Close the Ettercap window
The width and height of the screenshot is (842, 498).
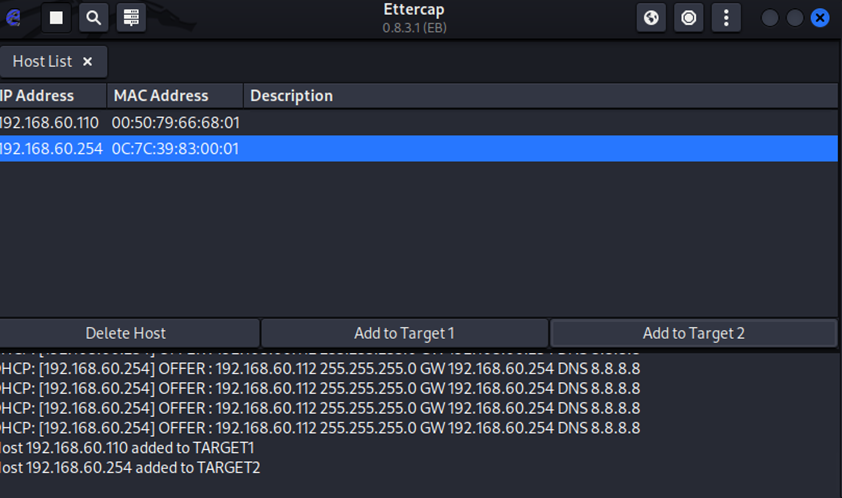pos(820,18)
